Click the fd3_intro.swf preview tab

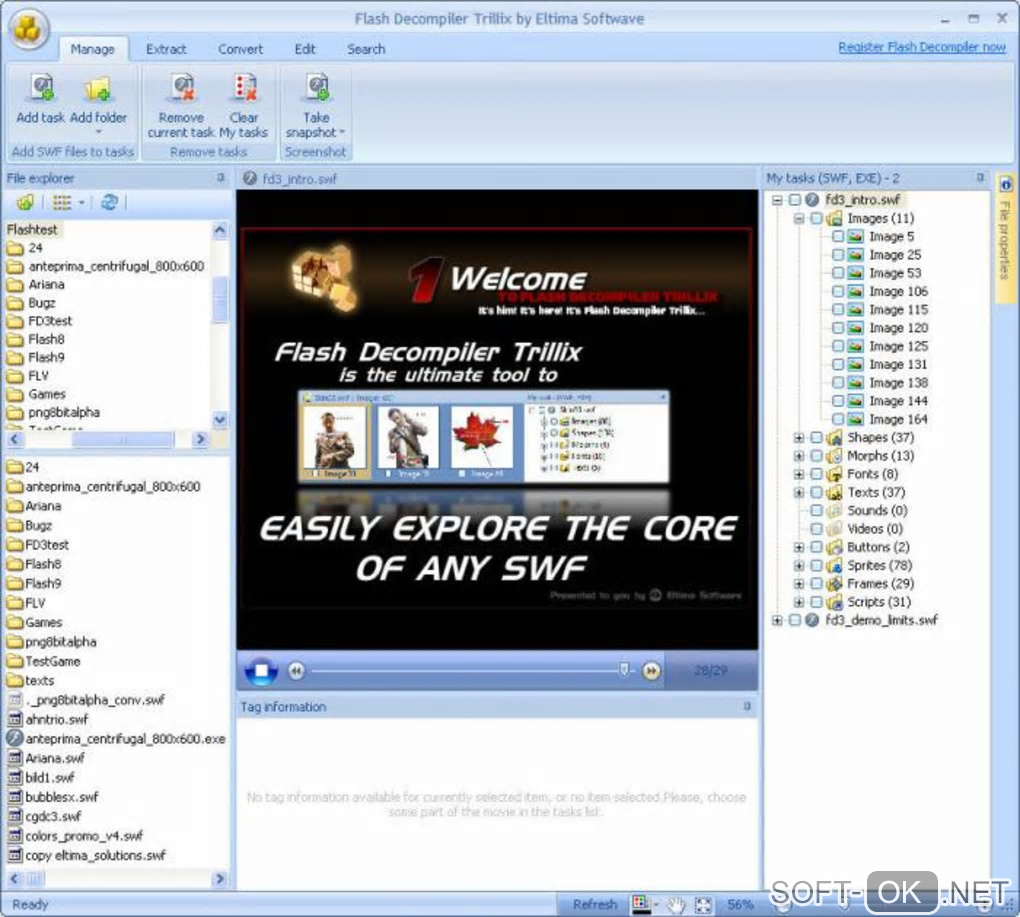tap(291, 178)
